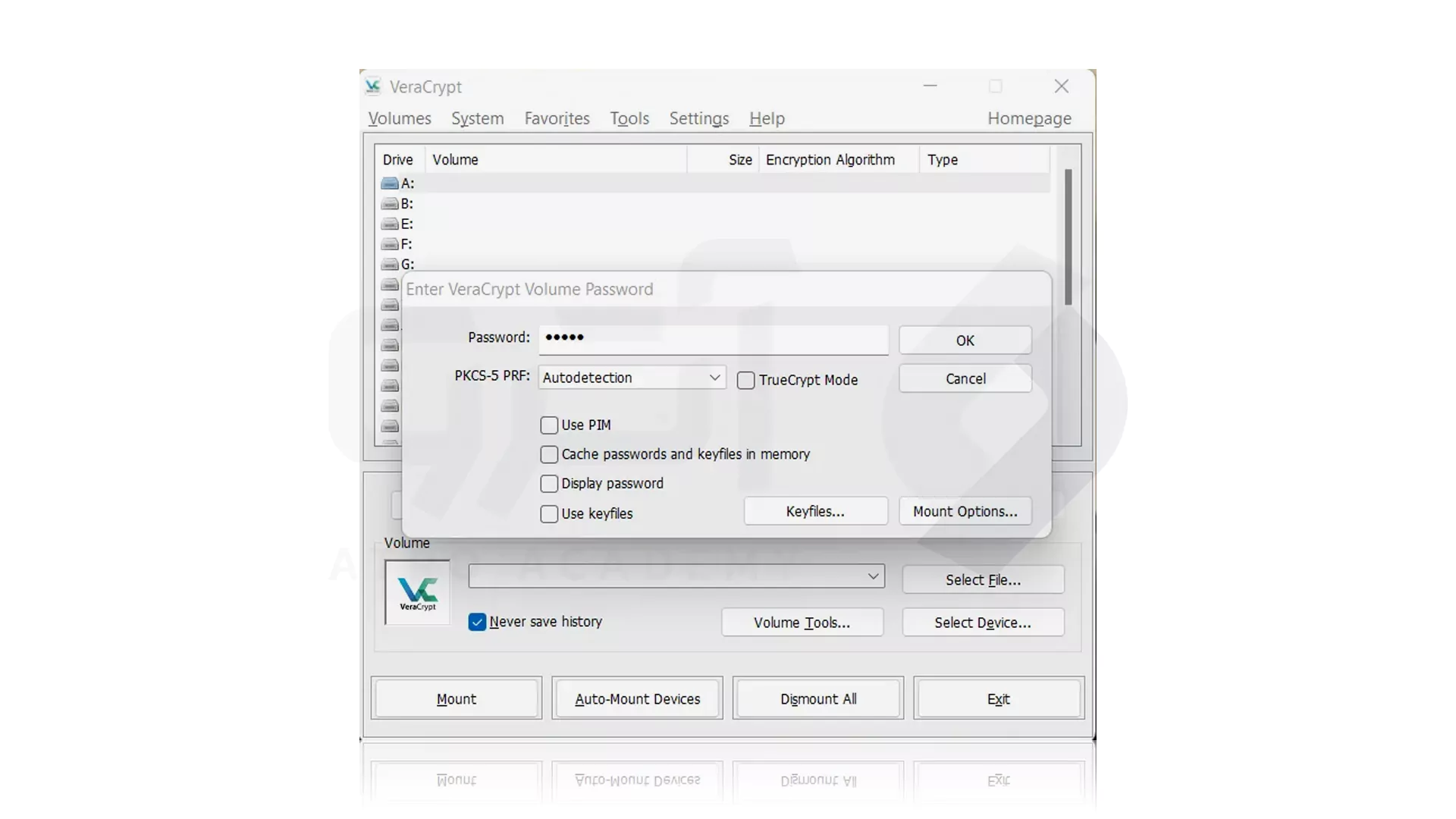
Task: Sort by the Type column header
Action: click(984, 160)
